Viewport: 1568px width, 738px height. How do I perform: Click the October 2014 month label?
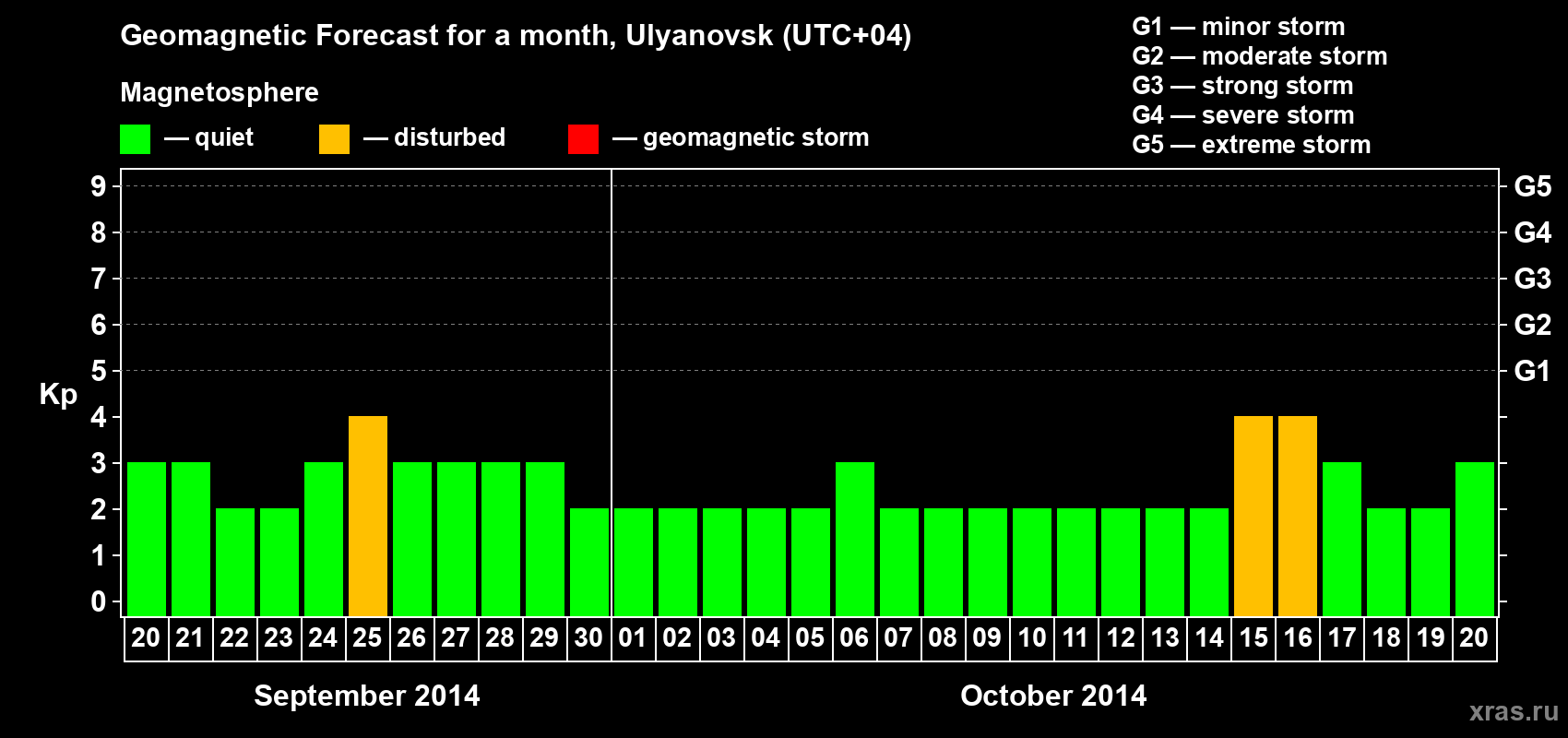(x=1053, y=696)
